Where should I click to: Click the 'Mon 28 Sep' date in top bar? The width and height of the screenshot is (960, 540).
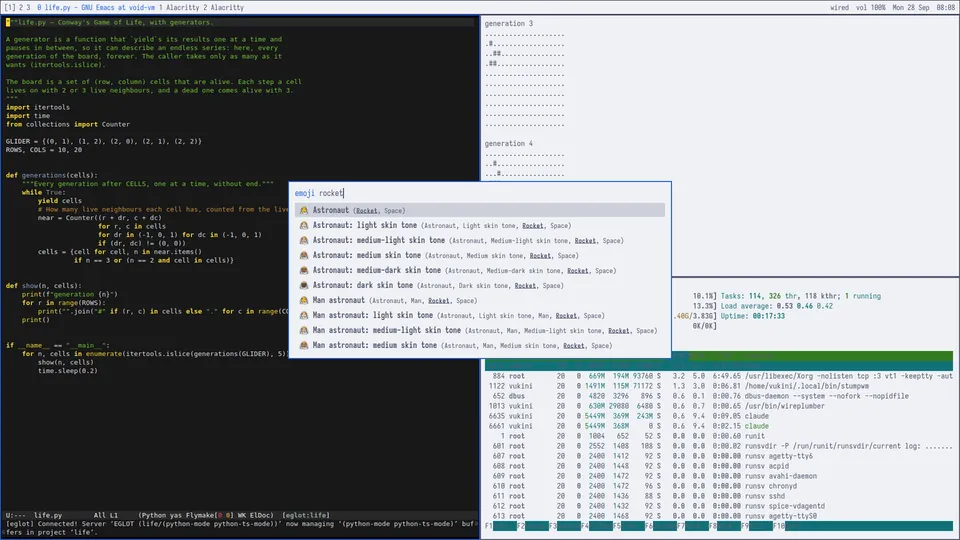coord(911,7)
